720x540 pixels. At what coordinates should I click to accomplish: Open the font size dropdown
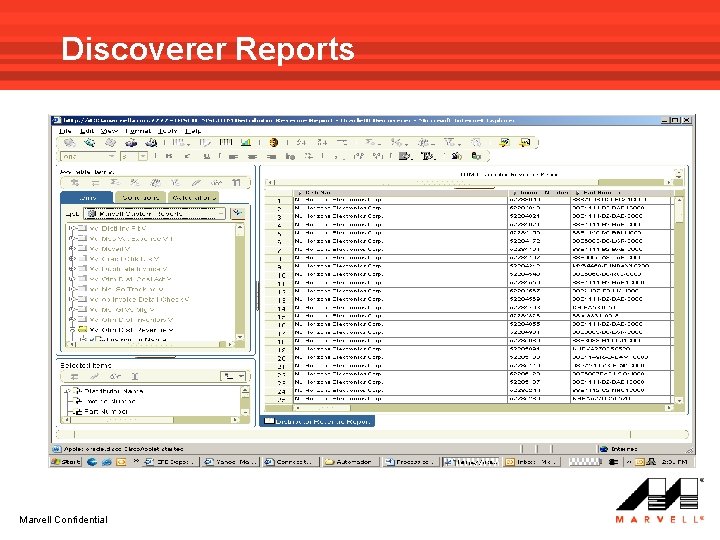click(143, 157)
